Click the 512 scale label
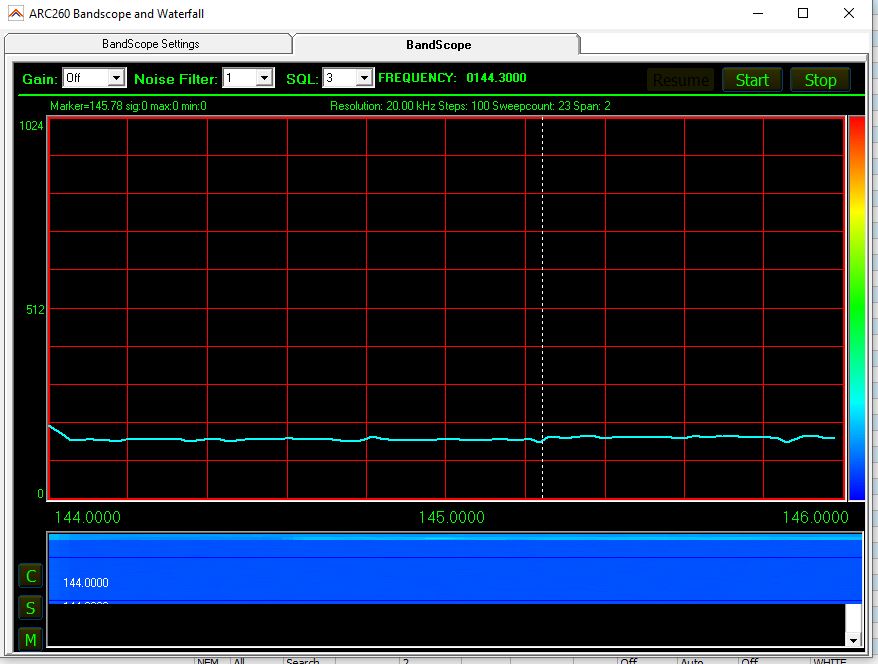878x664 pixels. pyautogui.click(x=35, y=310)
